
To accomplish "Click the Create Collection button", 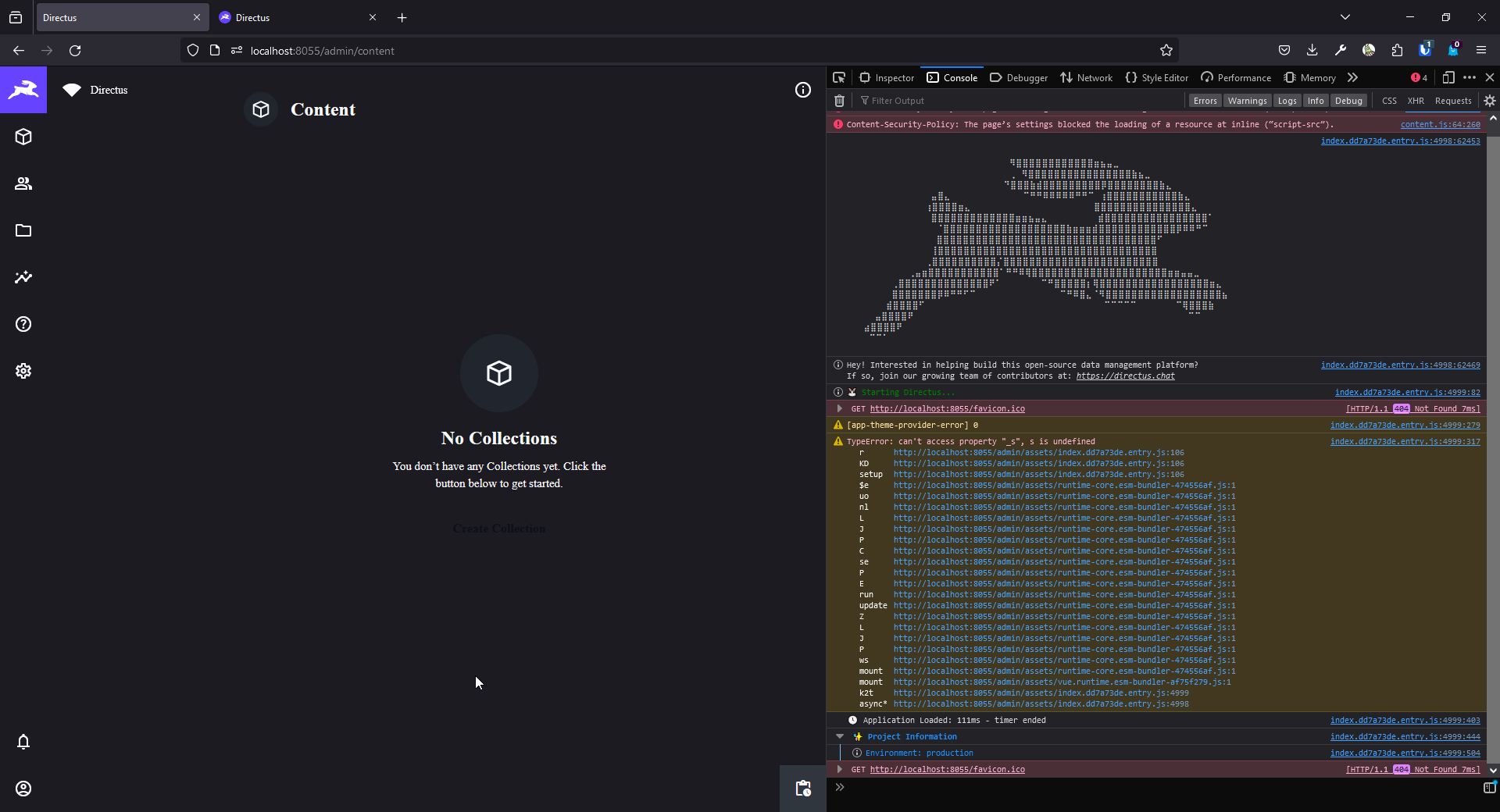I will [x=498, y=529].
